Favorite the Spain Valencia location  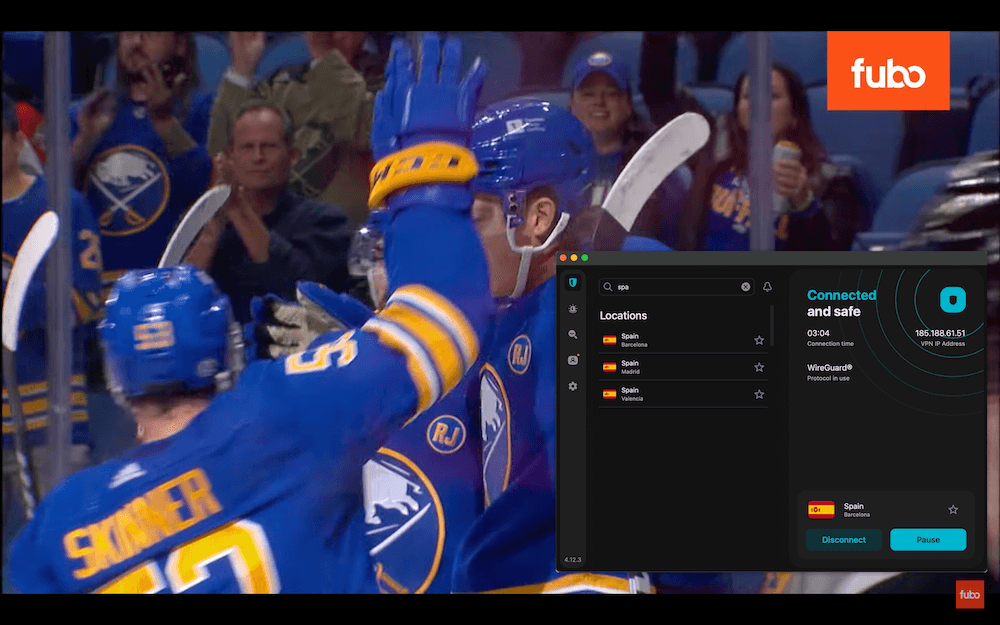[x=759, y=395]
